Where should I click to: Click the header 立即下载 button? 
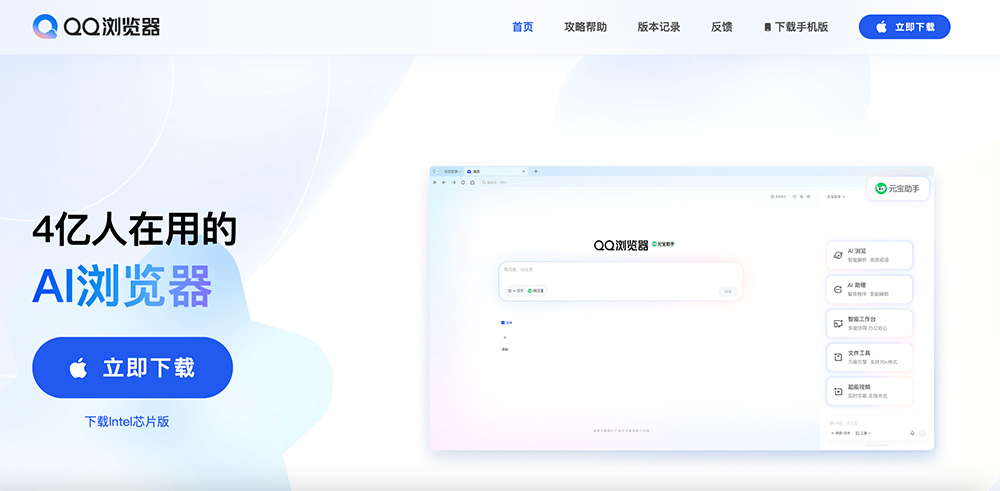[904, 27]
